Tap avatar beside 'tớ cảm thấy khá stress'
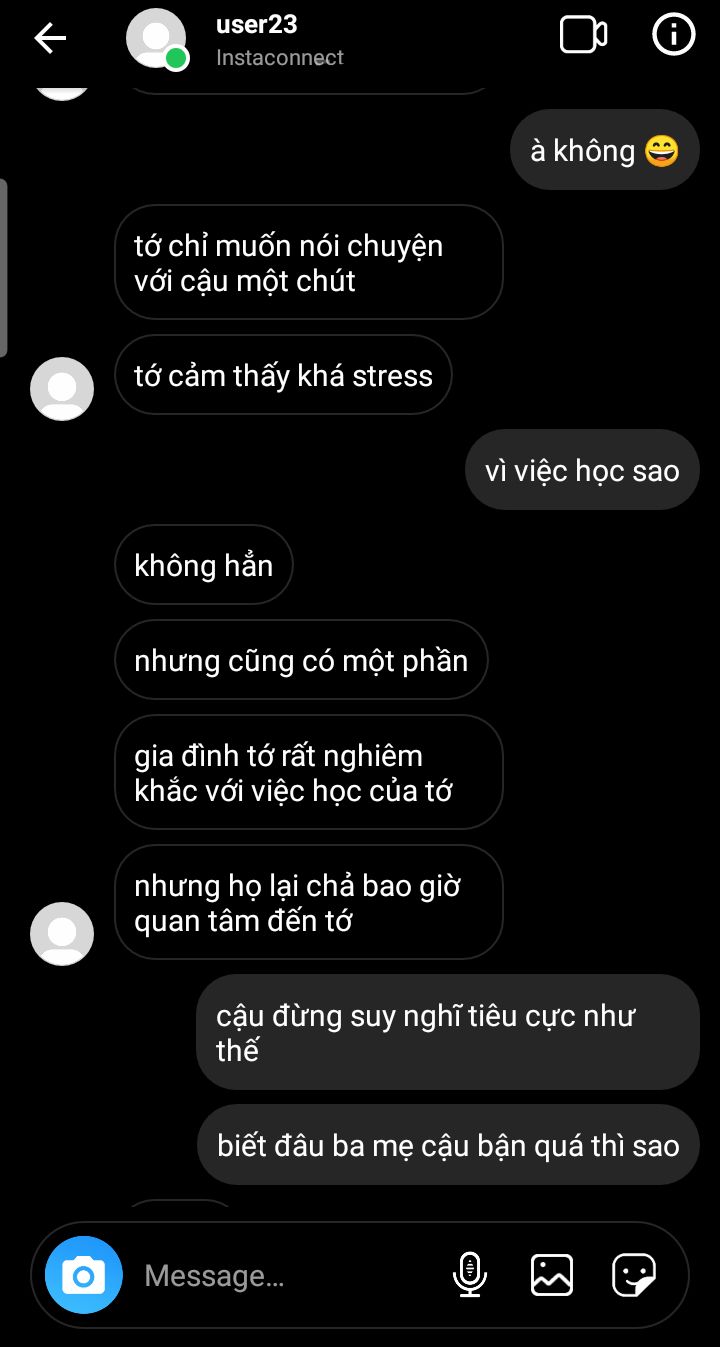Image resolution: width=720 pixels, height=1347 pixels. (x=62, y=388)
